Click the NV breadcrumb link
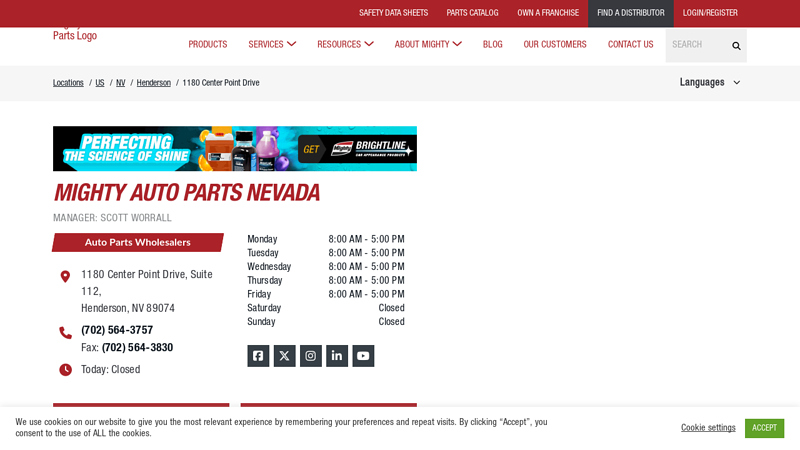The image size is (800, 450). click(120, 83)
